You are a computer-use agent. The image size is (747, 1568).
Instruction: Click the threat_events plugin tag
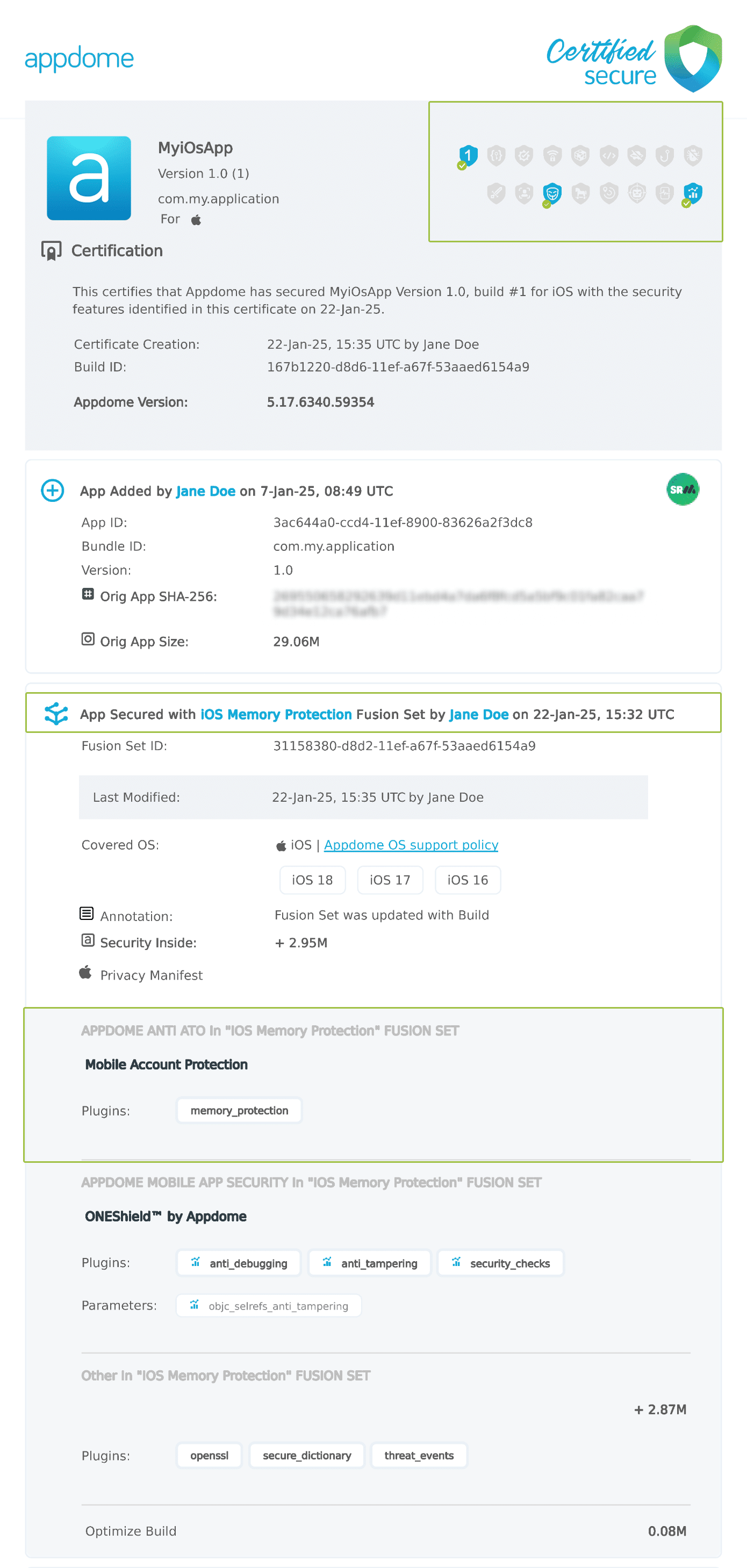pyautogui.click(x=418, y=1455)
